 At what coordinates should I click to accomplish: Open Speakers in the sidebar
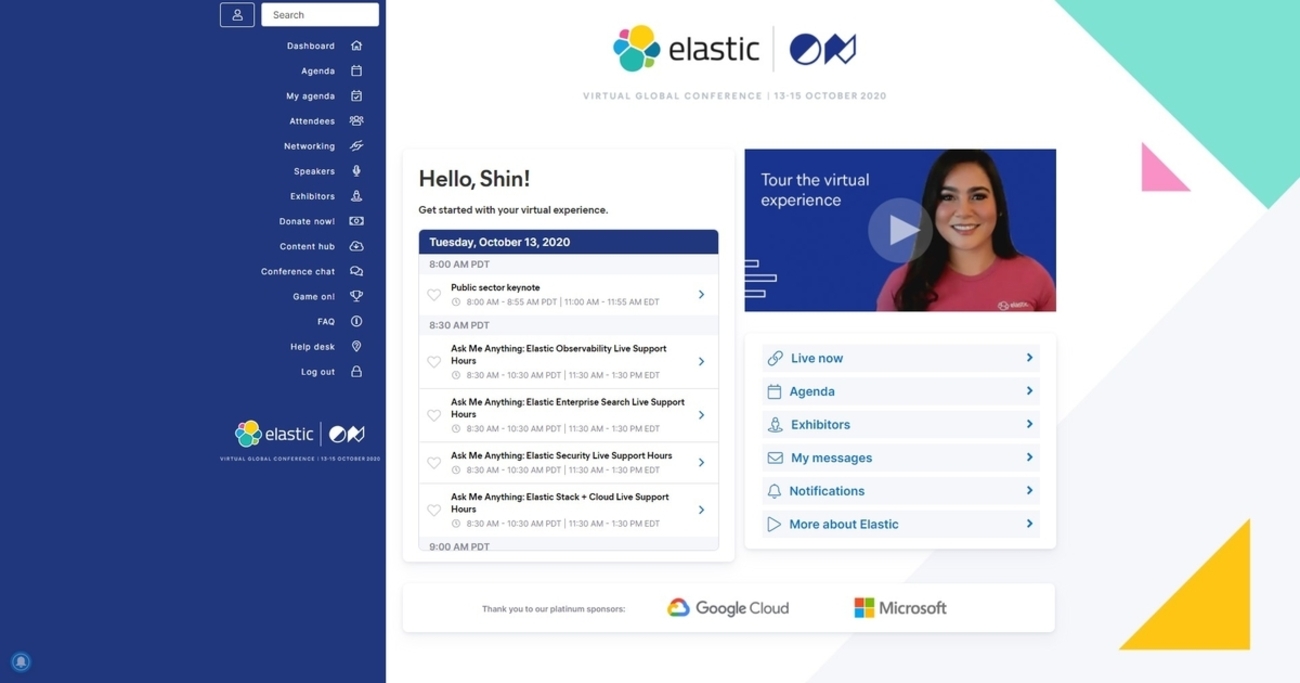coord(314,171)
